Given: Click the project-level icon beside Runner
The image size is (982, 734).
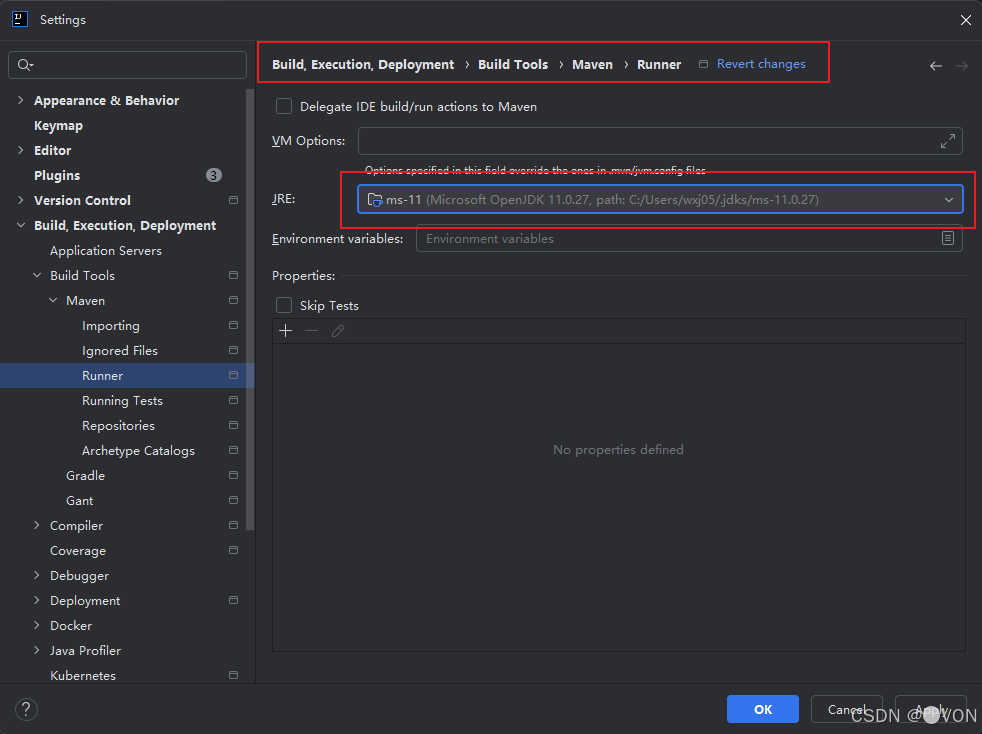Looking at the screenshot, I should click(234, 375).
